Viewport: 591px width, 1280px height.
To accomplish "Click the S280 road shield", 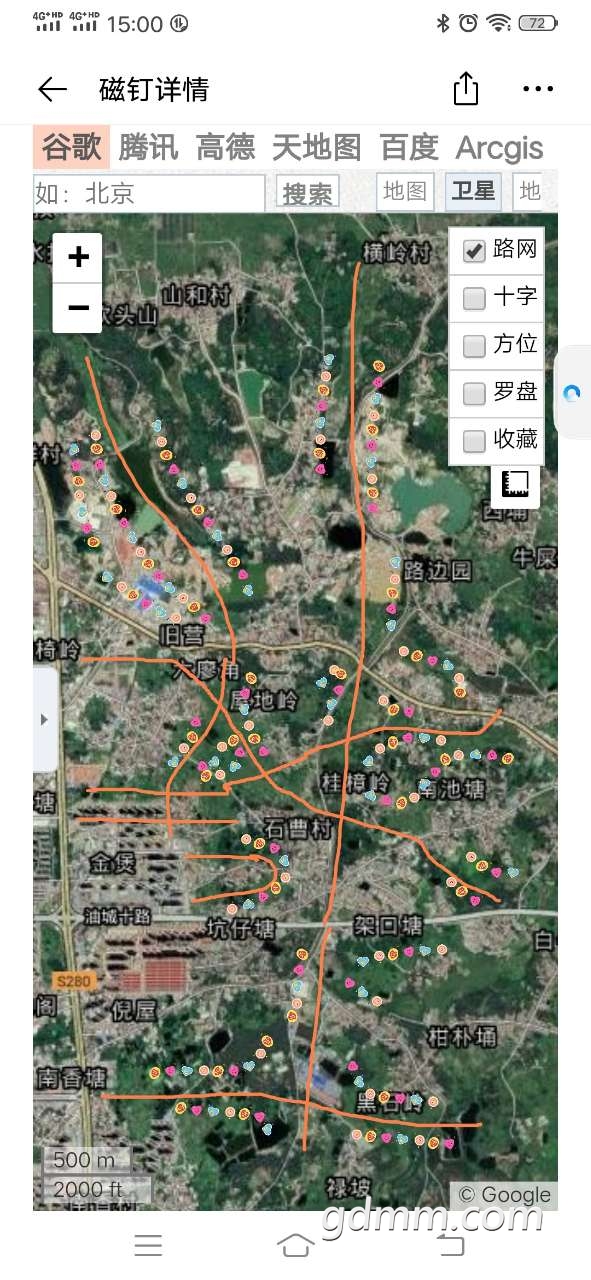I will pyautogui.click(x=73, y=981).
